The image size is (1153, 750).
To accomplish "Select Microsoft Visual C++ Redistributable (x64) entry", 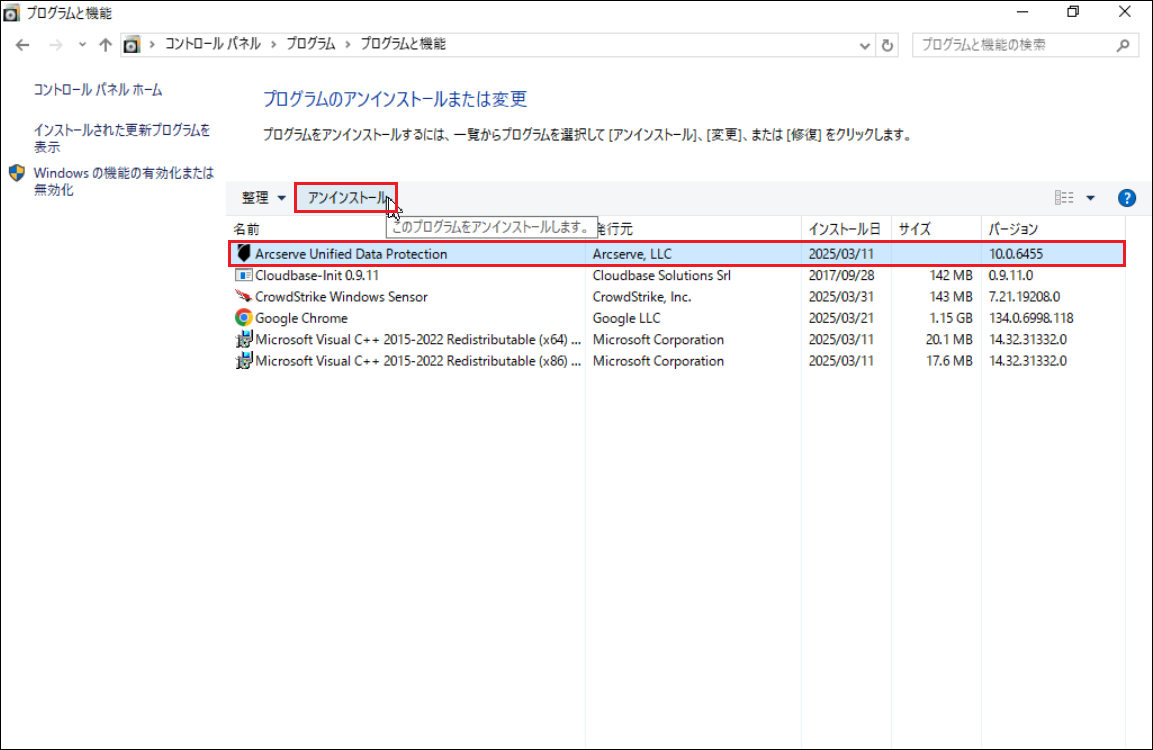I will (x=418, y=339).
